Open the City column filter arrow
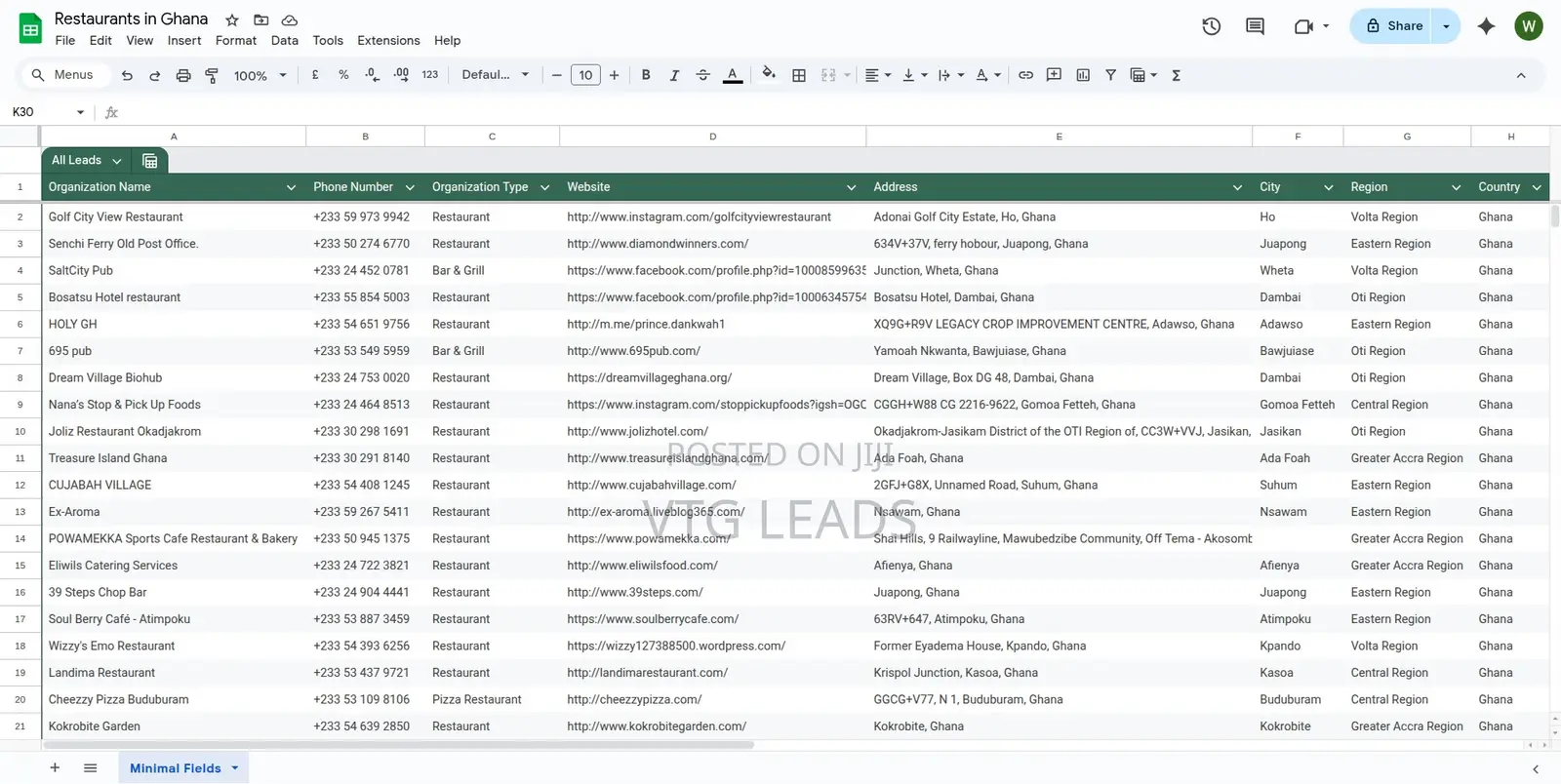Screen dimensions: 1561x784 pos(1328,187)
